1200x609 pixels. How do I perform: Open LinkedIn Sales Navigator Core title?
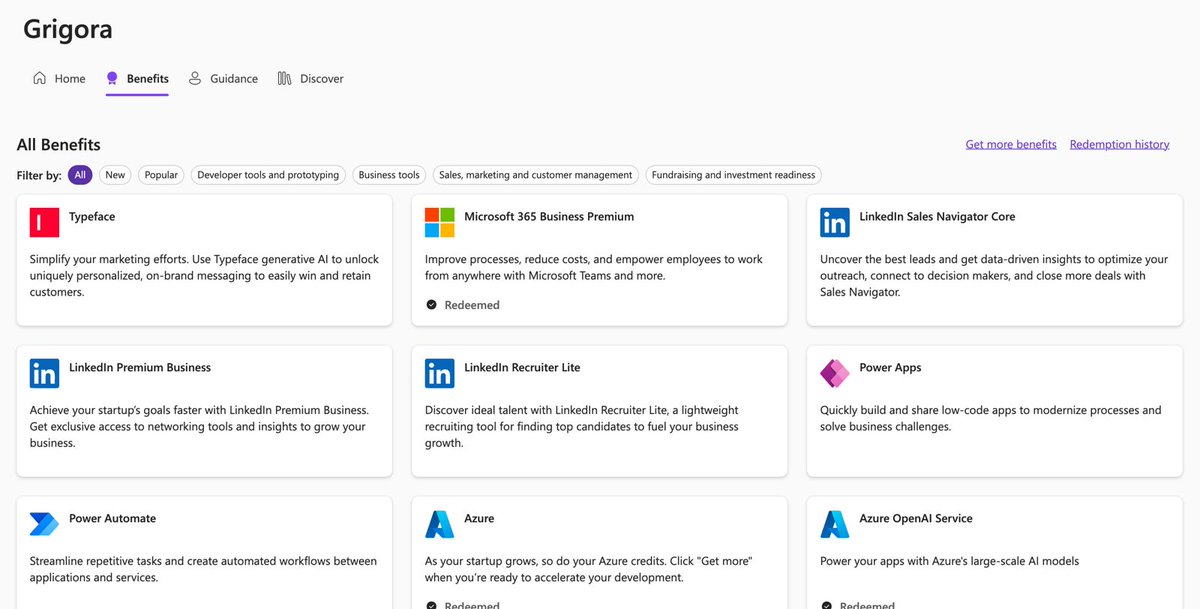point(937,216)
